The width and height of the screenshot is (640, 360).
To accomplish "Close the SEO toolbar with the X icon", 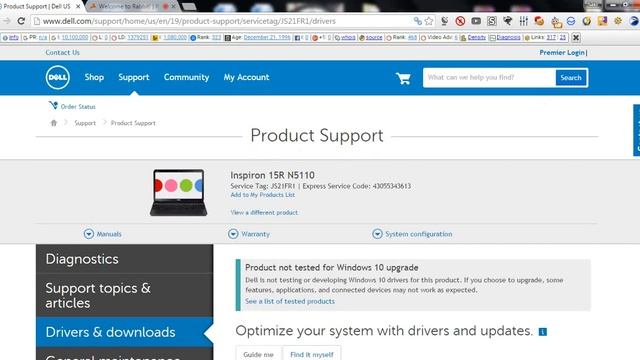I will click(x=576, y=38).
